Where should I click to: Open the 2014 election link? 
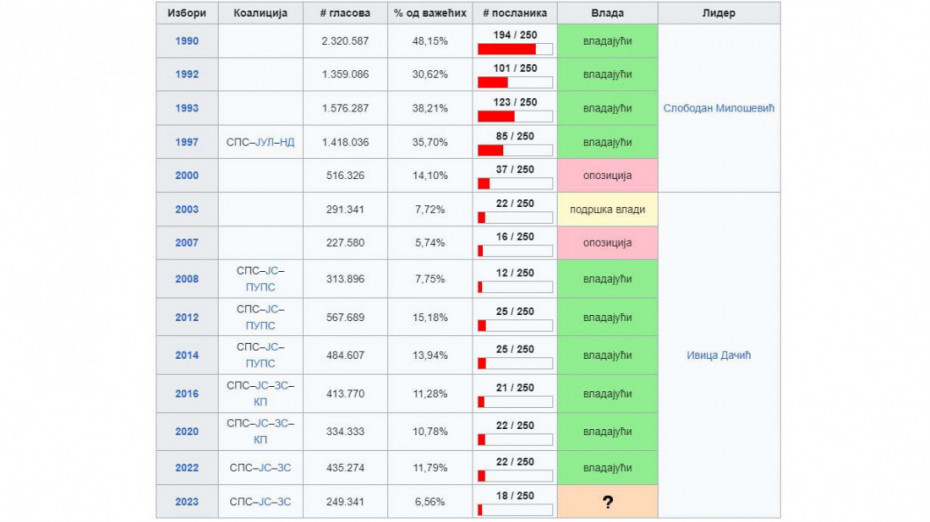pyautogui.click(x=187, y=355)
